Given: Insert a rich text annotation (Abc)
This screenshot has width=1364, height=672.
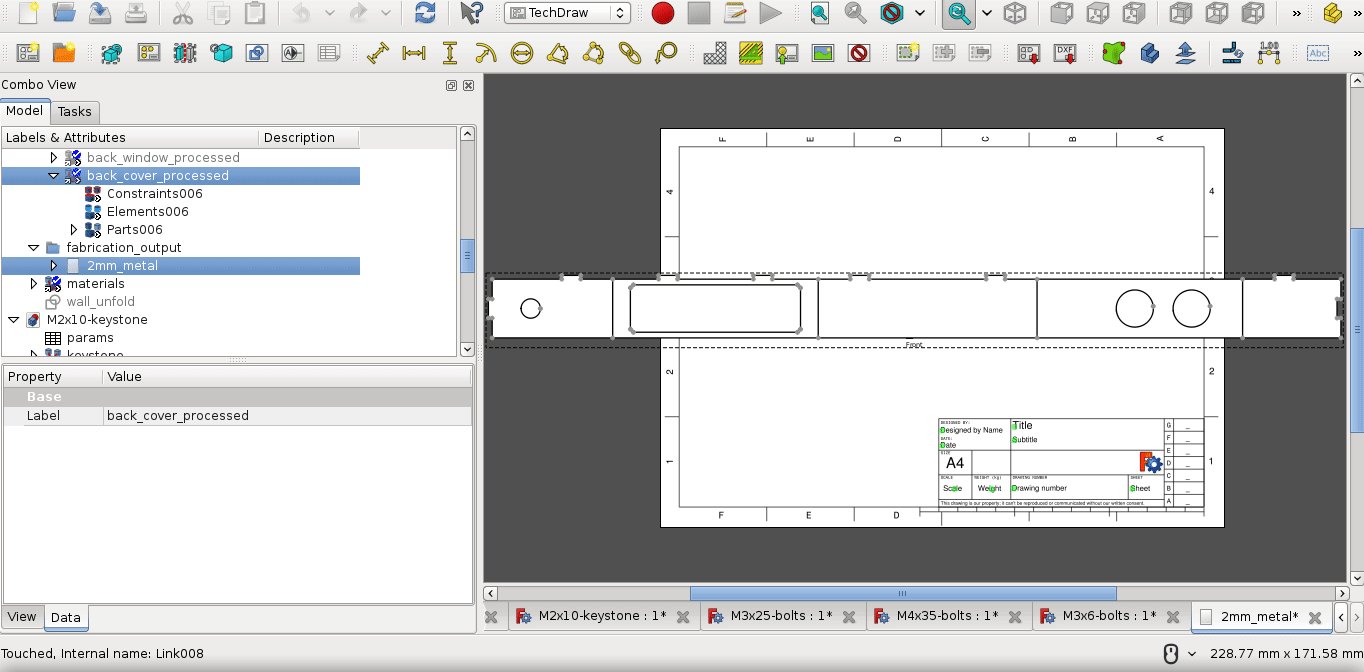Looking at the screenshot, I should (1319, 53).
